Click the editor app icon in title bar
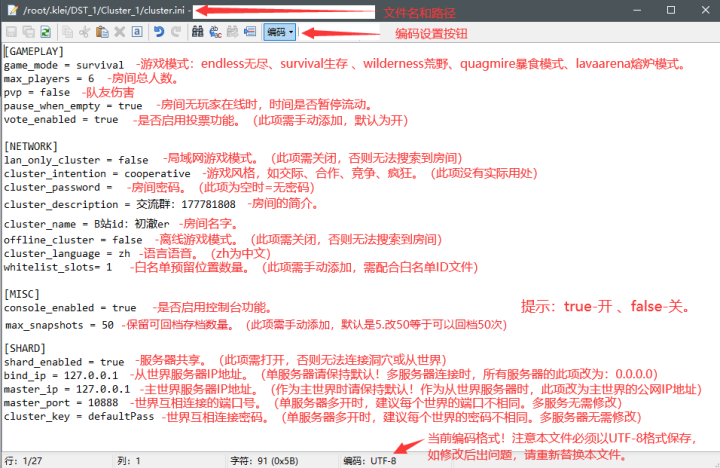 click(12, 10)
